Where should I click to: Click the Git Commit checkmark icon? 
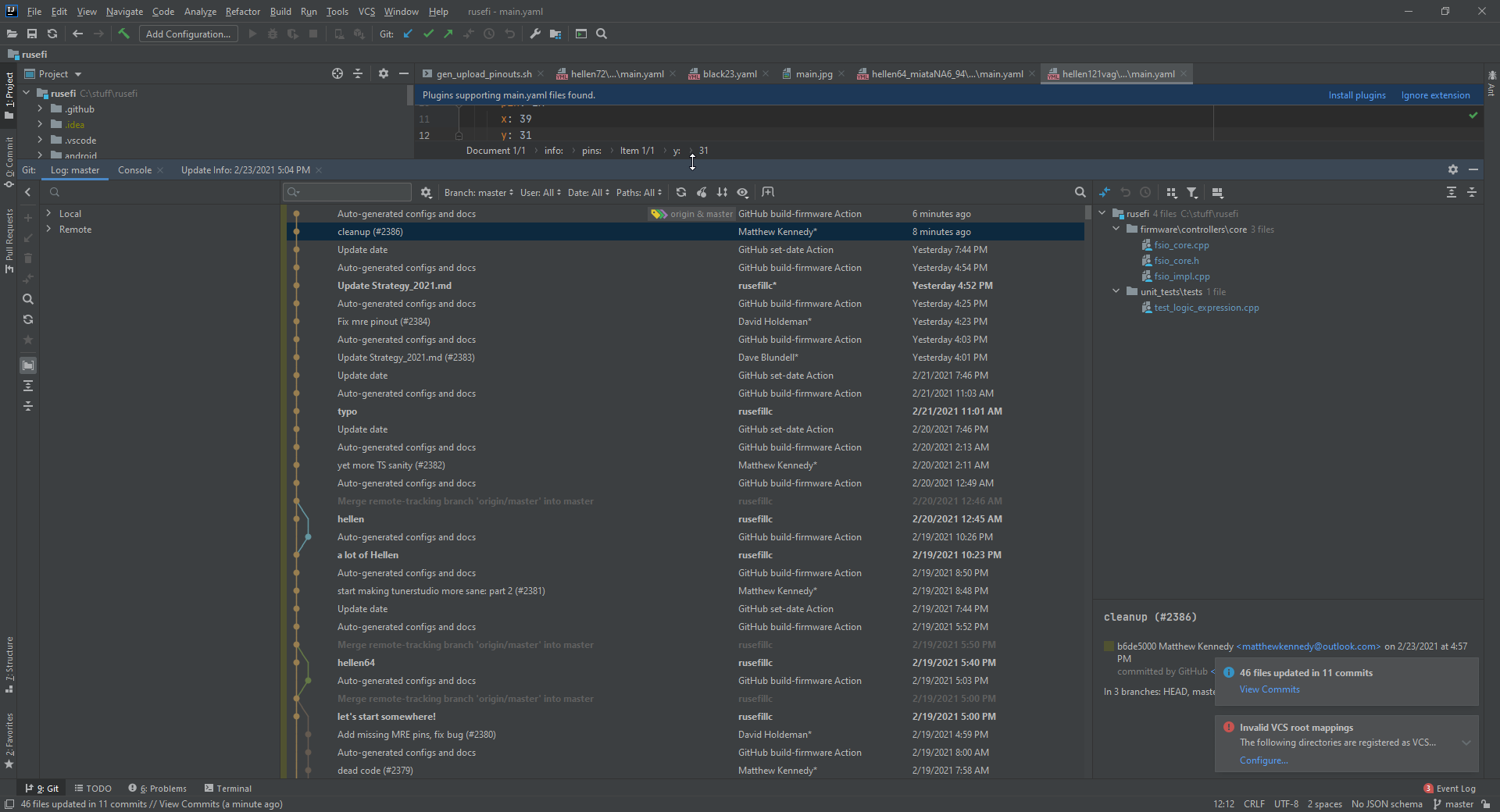click(x=428, y=34)
